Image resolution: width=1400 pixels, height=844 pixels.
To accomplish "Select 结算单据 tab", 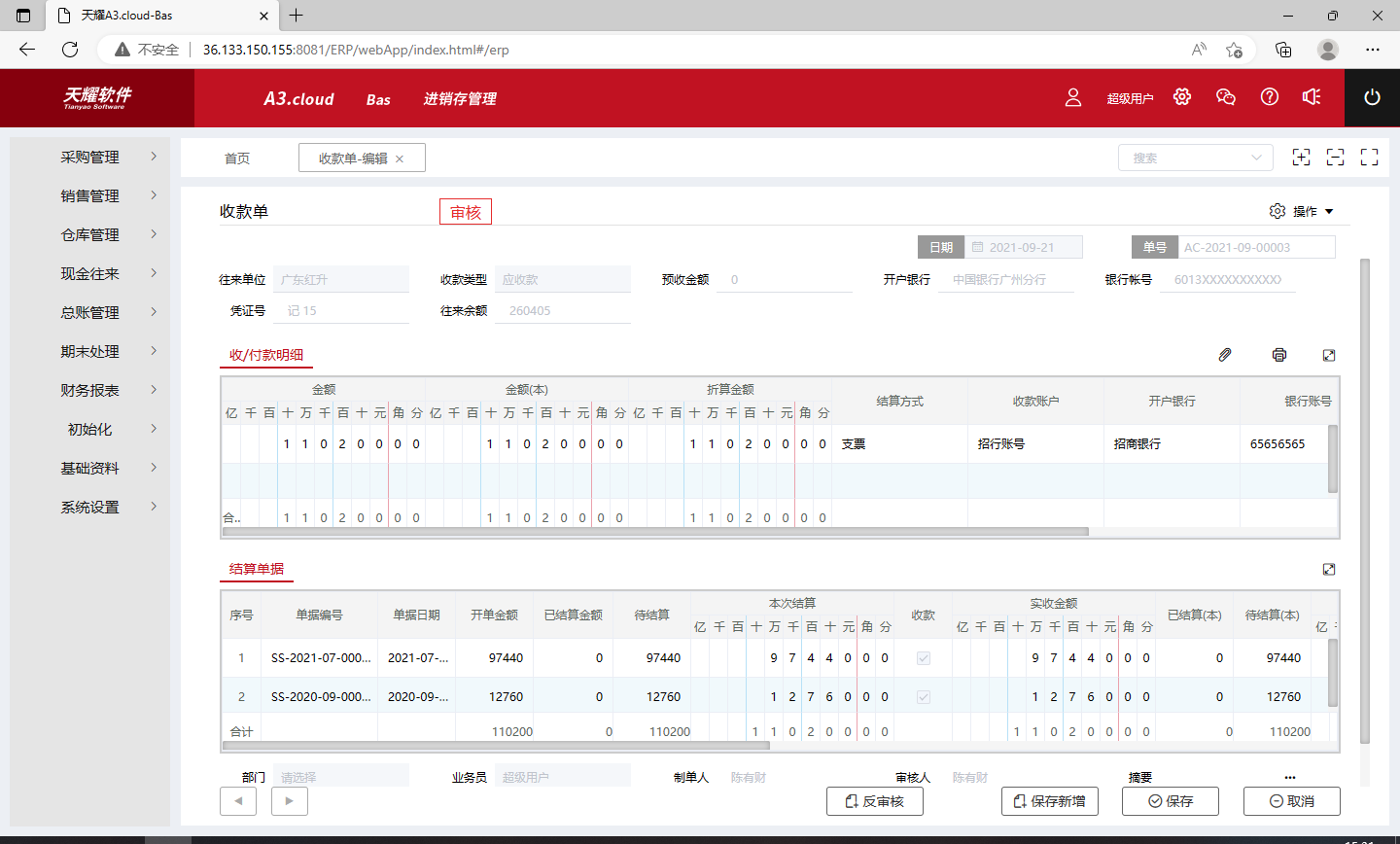I will 257,569.
